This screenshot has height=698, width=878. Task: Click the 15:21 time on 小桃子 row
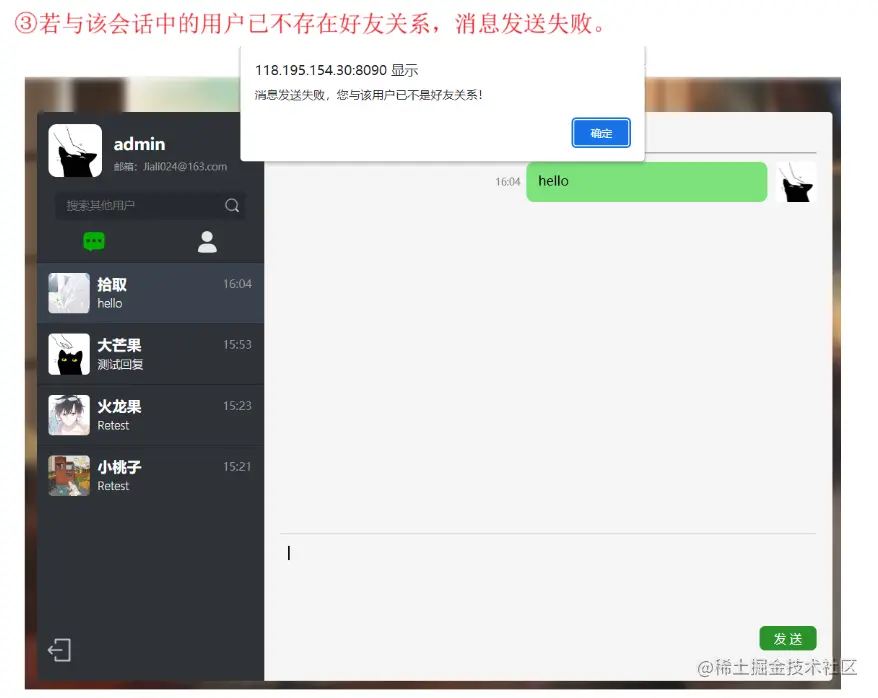[237, 467]
